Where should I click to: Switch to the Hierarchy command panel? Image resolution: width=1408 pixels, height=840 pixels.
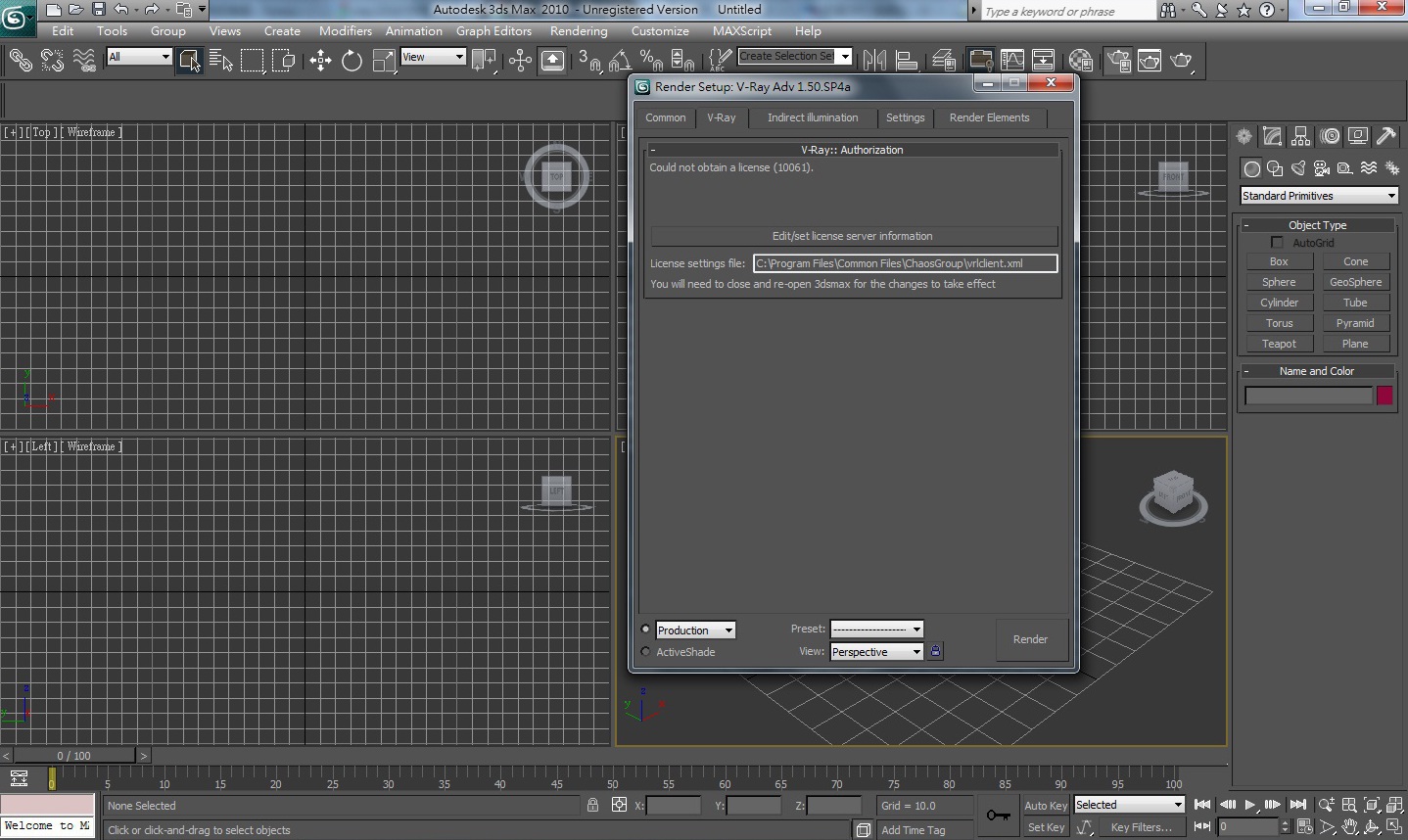click(x=1300, y=136)
